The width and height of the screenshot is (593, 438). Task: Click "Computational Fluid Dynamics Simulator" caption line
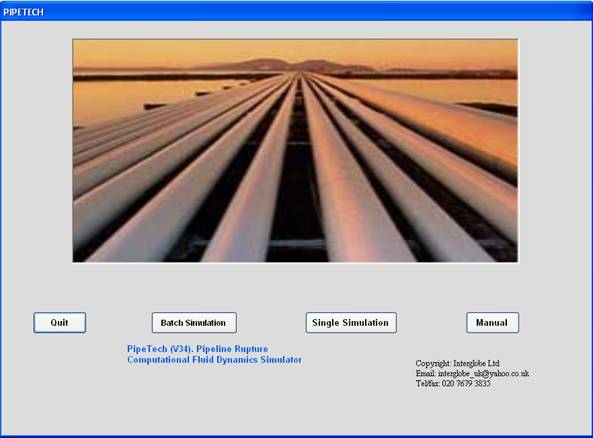(214, 360)
